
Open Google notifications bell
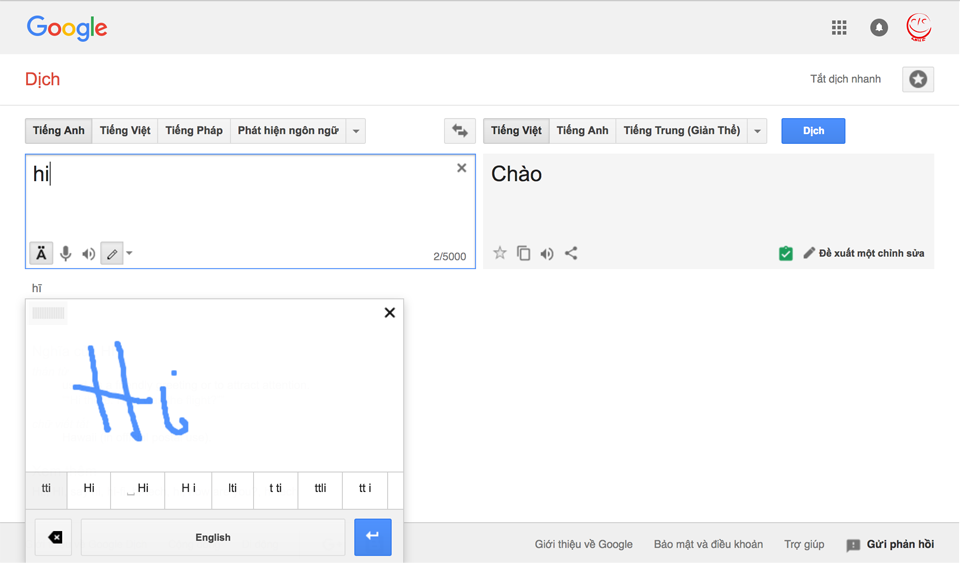[879, 28]
